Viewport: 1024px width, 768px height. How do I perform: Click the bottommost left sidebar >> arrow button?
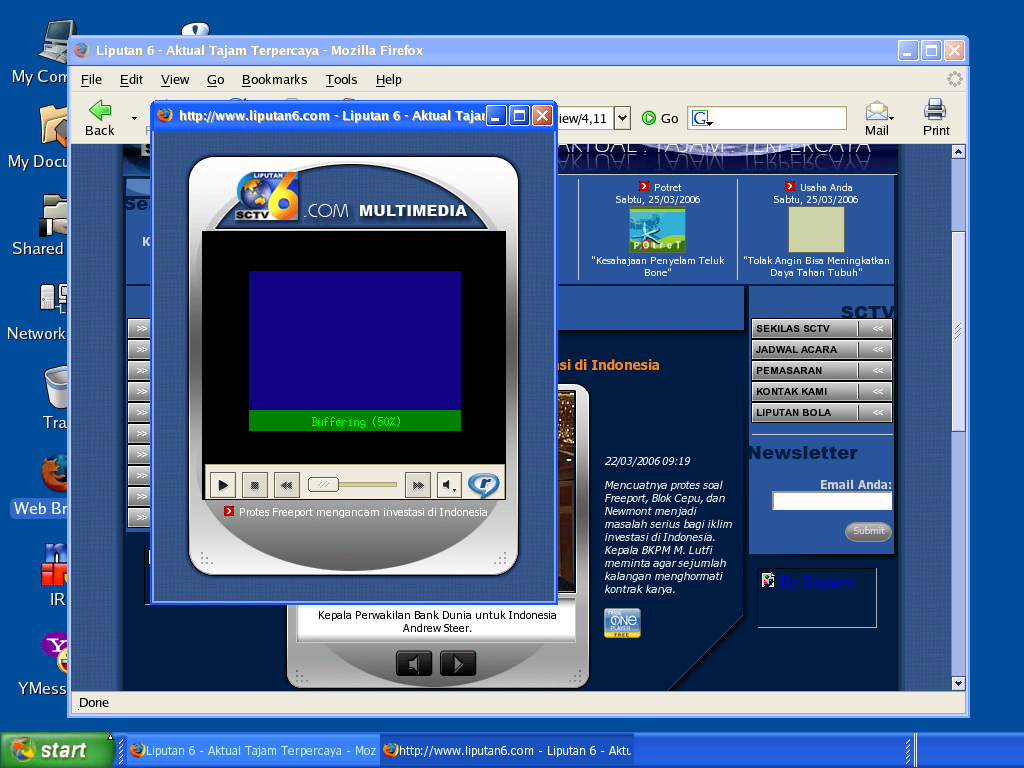(139, 517)
